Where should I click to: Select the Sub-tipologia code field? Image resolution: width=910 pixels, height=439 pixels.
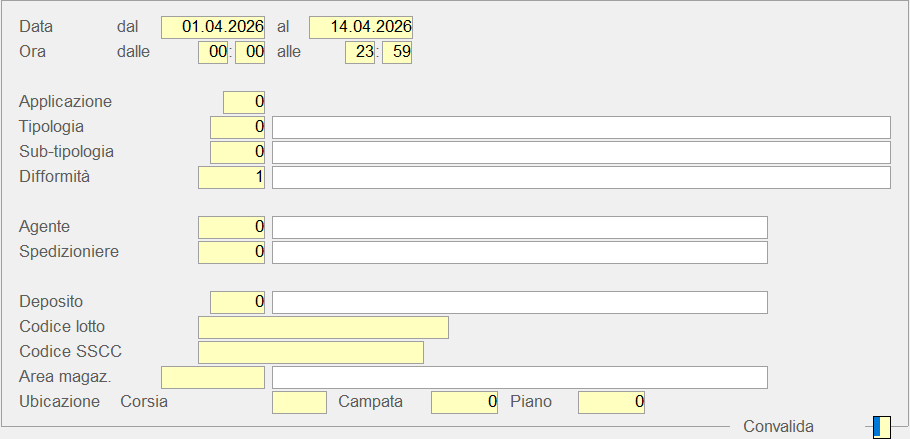coord(237,152)
